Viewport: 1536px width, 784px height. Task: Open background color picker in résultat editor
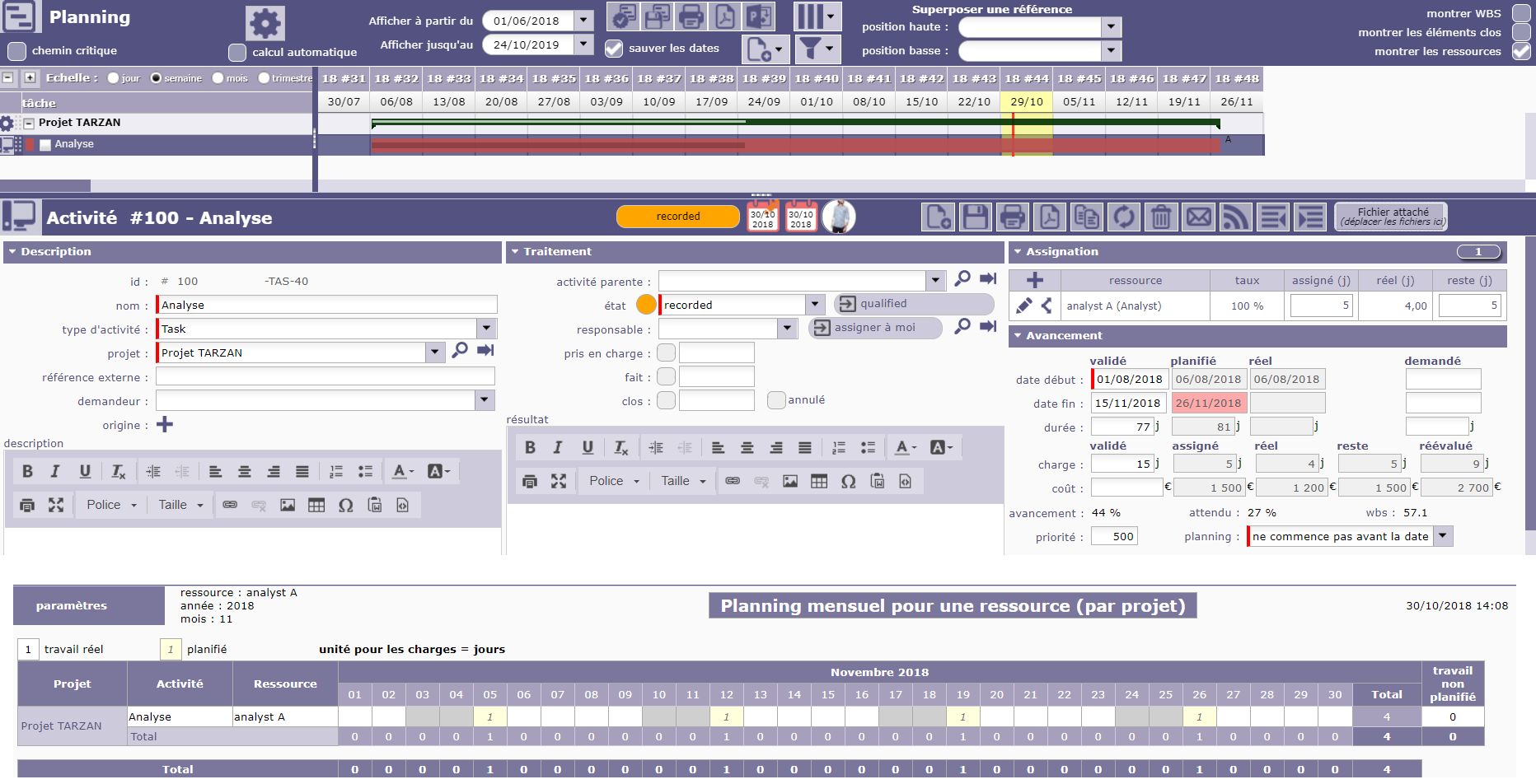[941, 448]
